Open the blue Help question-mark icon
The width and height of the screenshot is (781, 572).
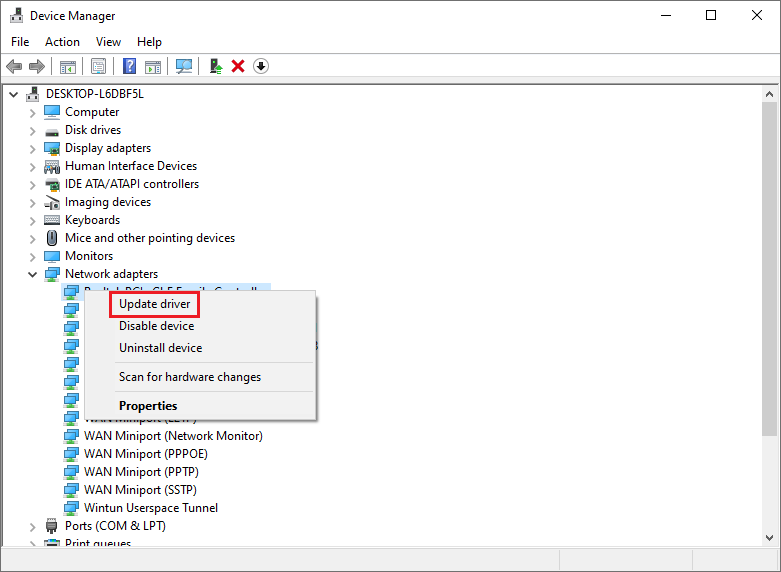coord(130,66)
